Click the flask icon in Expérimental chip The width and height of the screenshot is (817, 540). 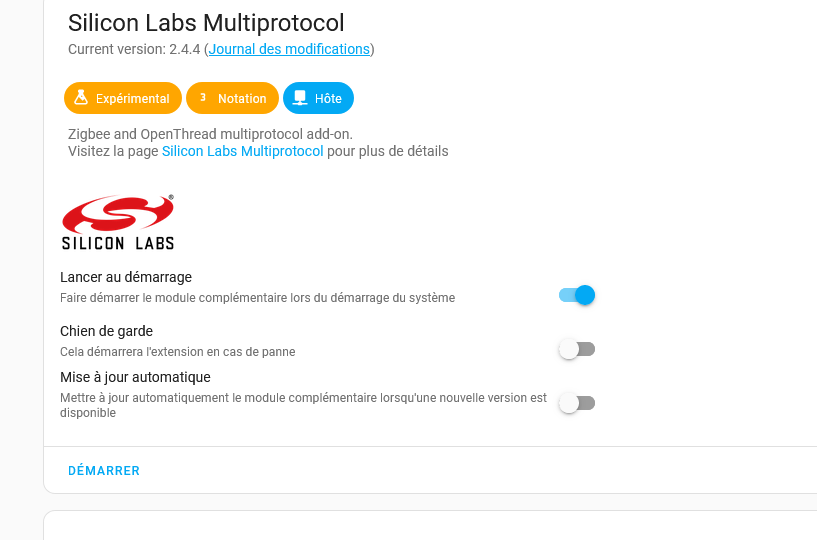[x=80, y=98]
